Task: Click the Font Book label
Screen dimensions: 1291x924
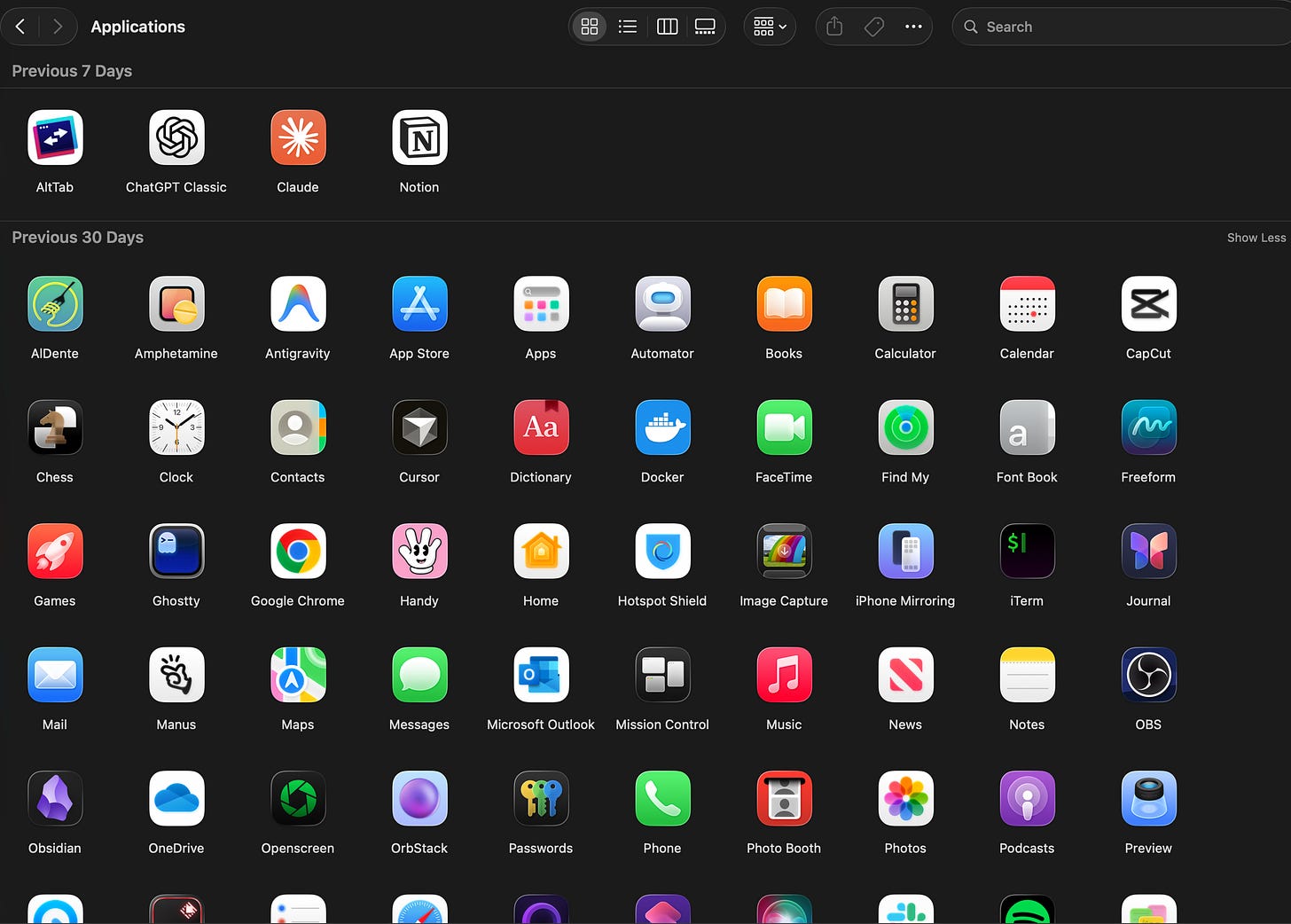Action: click(1027, 477)
